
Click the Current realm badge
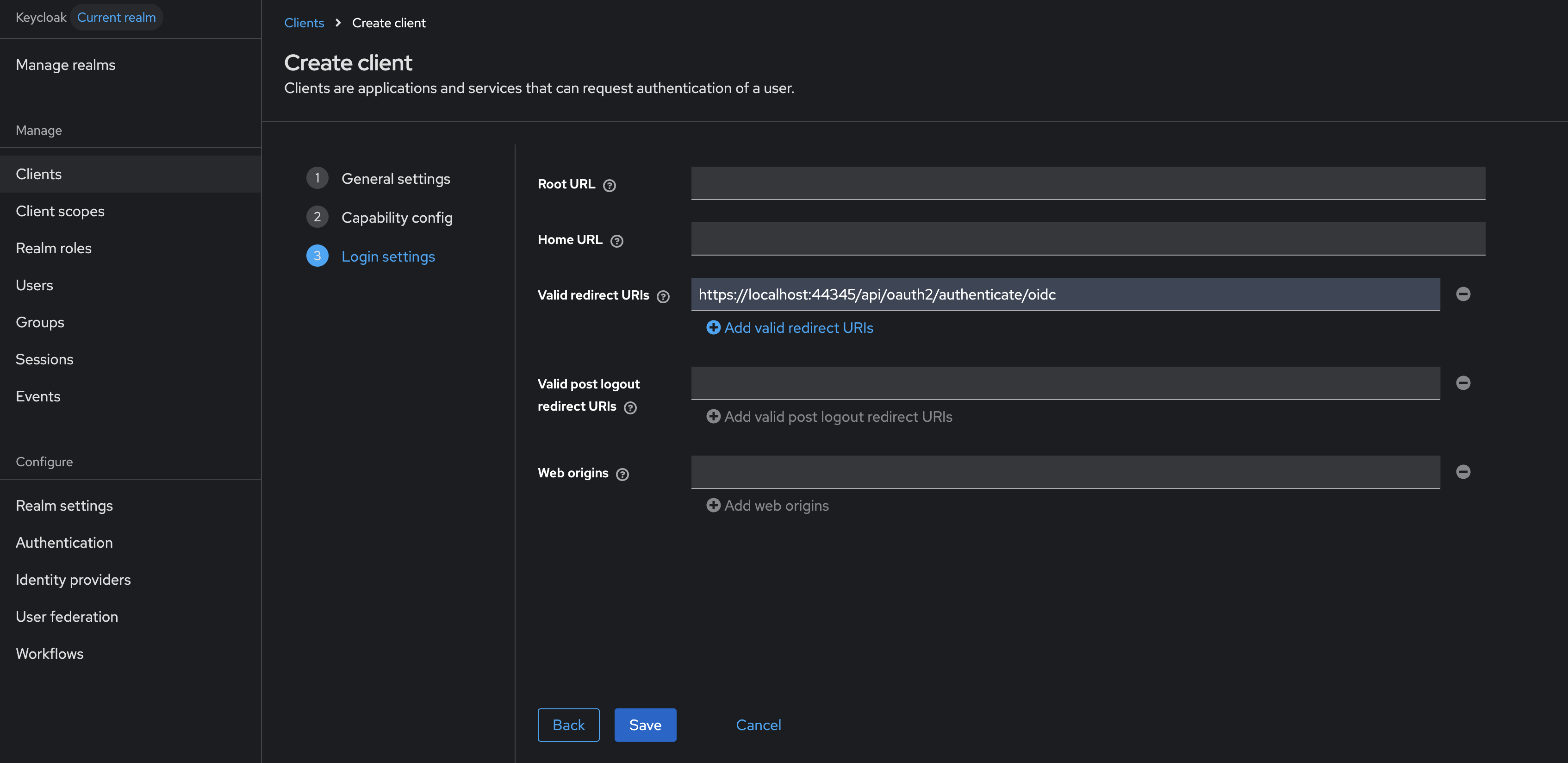pos(116,17)
